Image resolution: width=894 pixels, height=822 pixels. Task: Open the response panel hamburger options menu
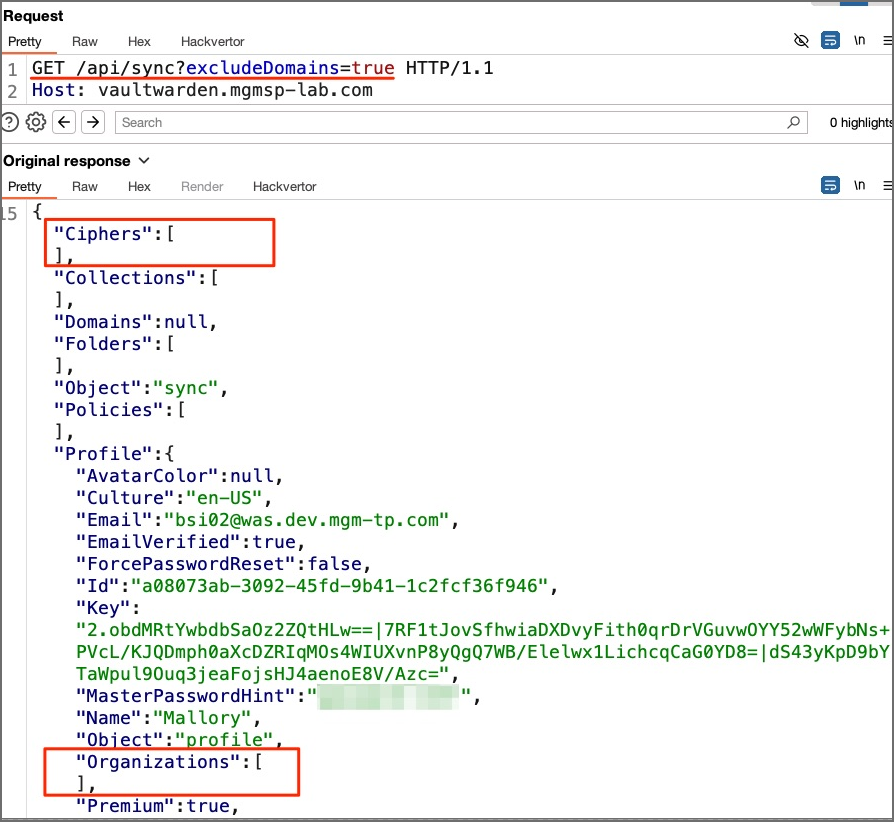click(x=887, y=186)
